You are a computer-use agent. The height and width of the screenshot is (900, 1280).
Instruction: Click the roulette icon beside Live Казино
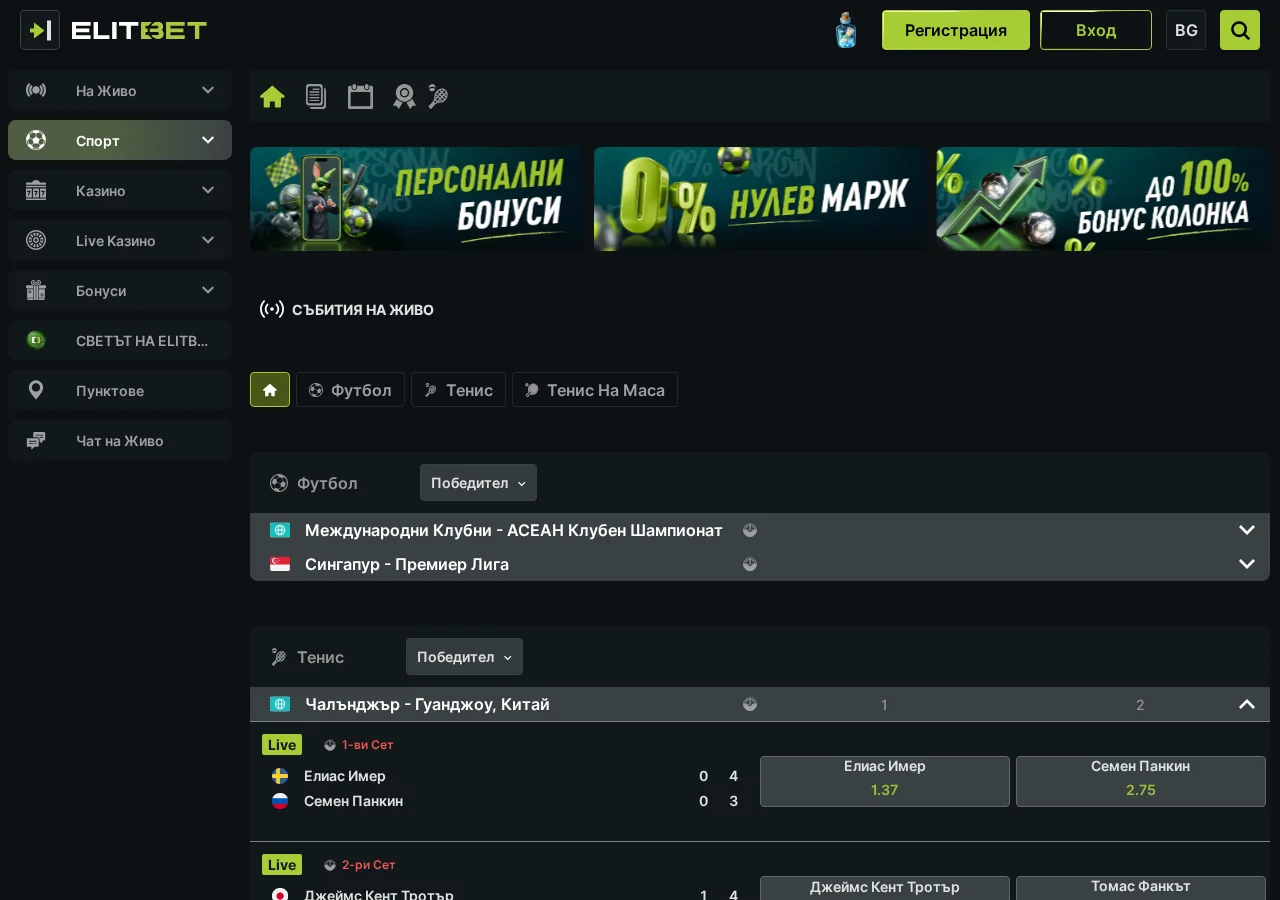(x=36, y=240)
